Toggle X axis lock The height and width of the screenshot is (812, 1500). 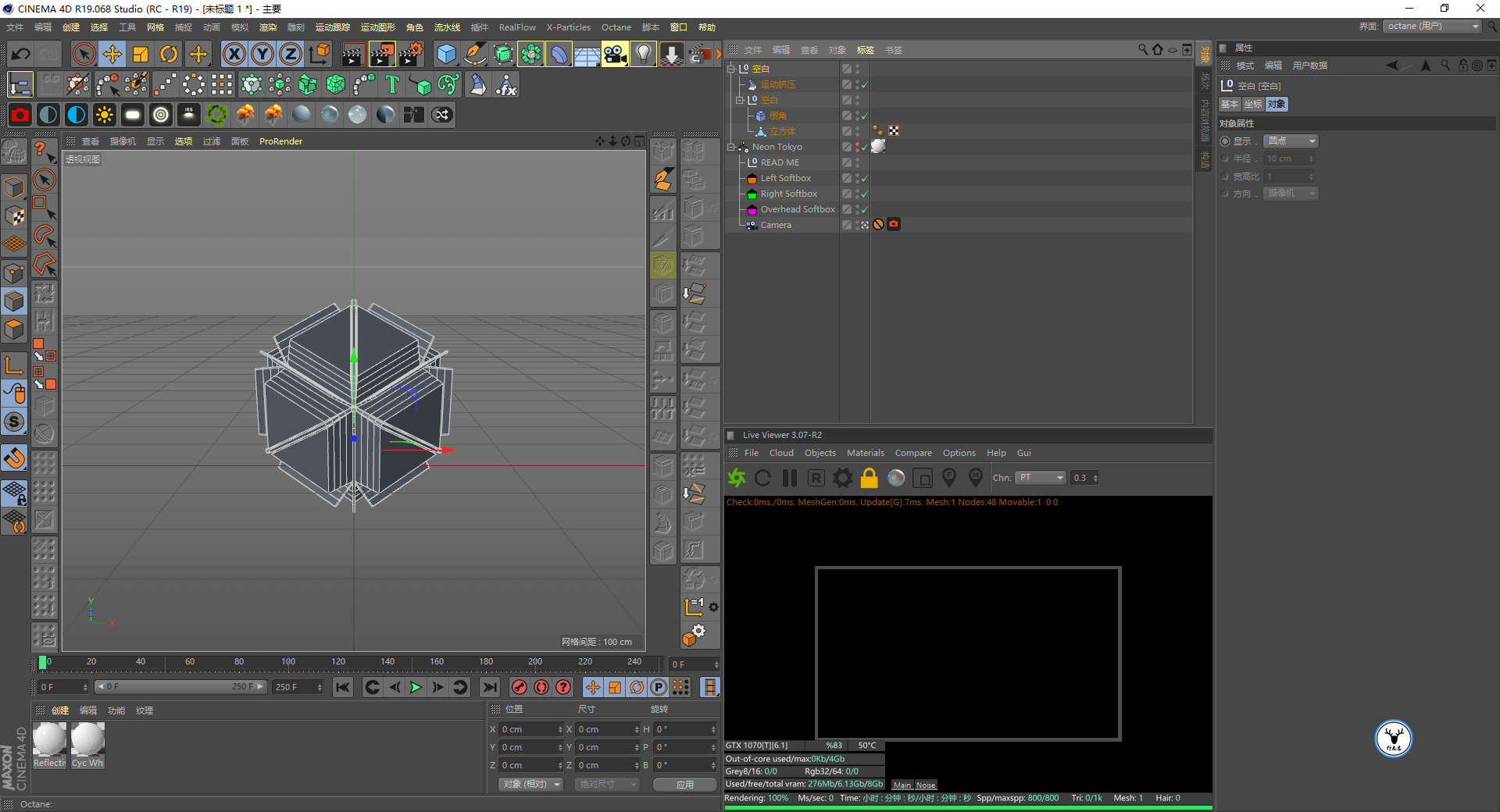click(234, 54)
